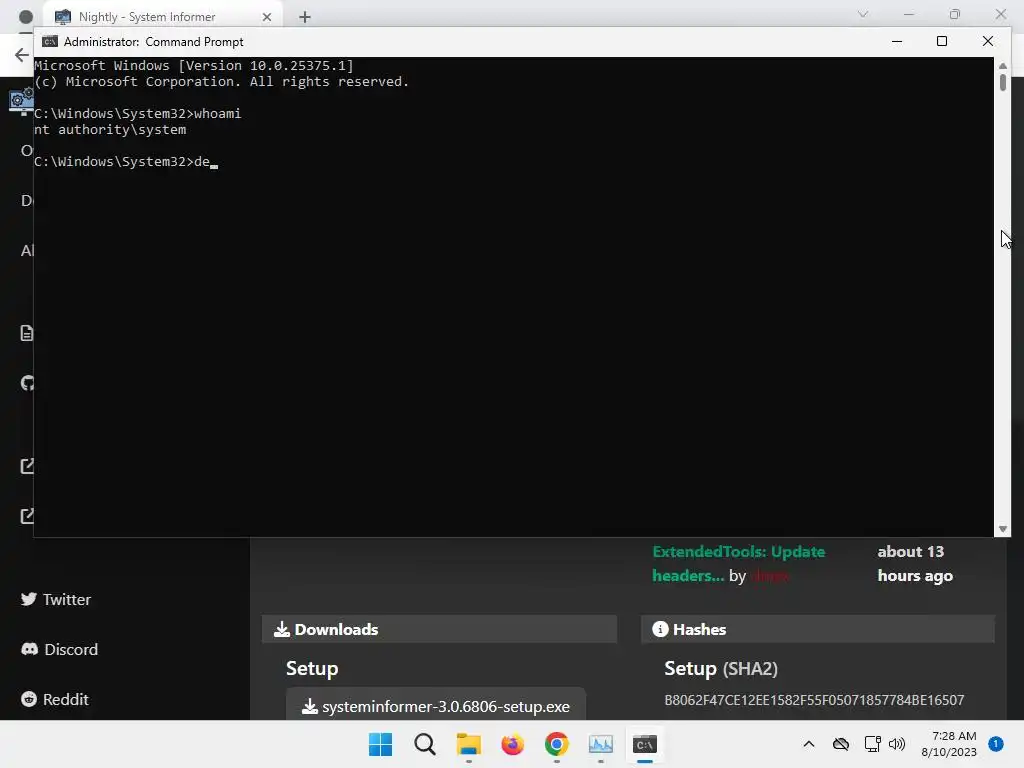Open browser tab list chevron
Viewport: 1024px width, 768px height.
(x=863, y=14)
